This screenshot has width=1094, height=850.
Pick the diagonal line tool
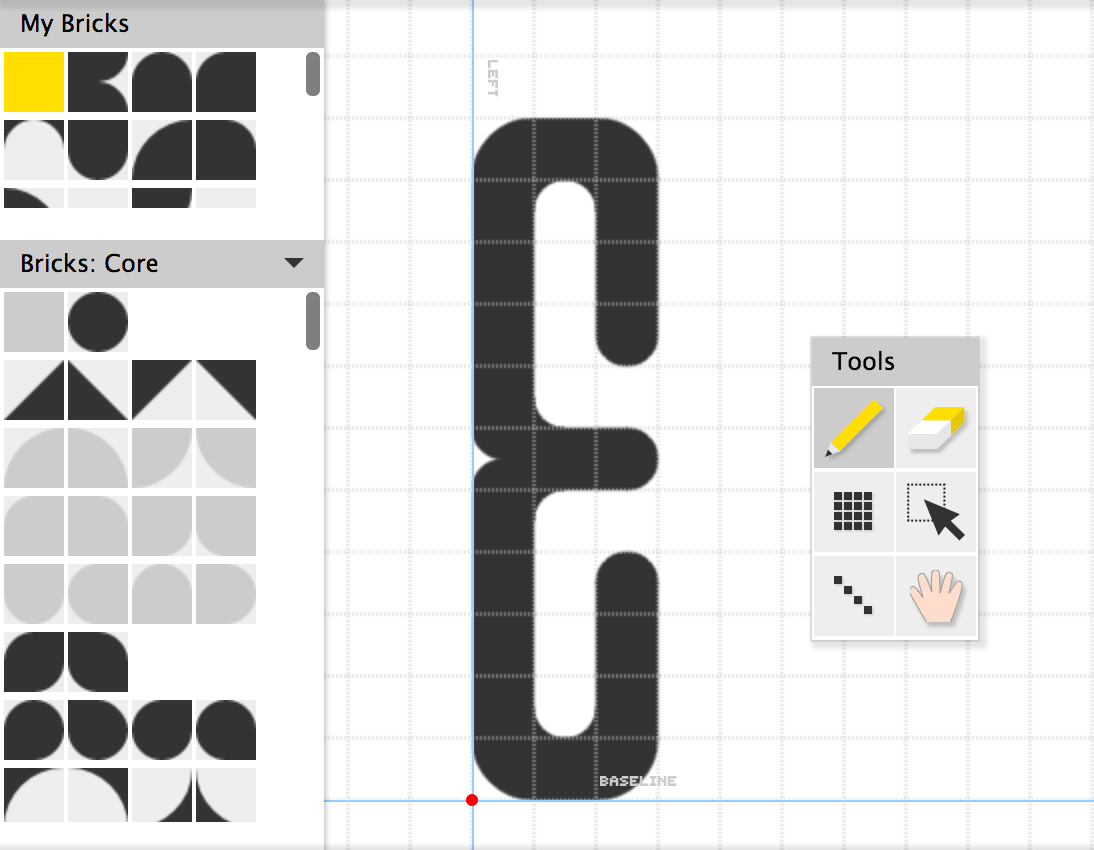click(x=853, y=595)
